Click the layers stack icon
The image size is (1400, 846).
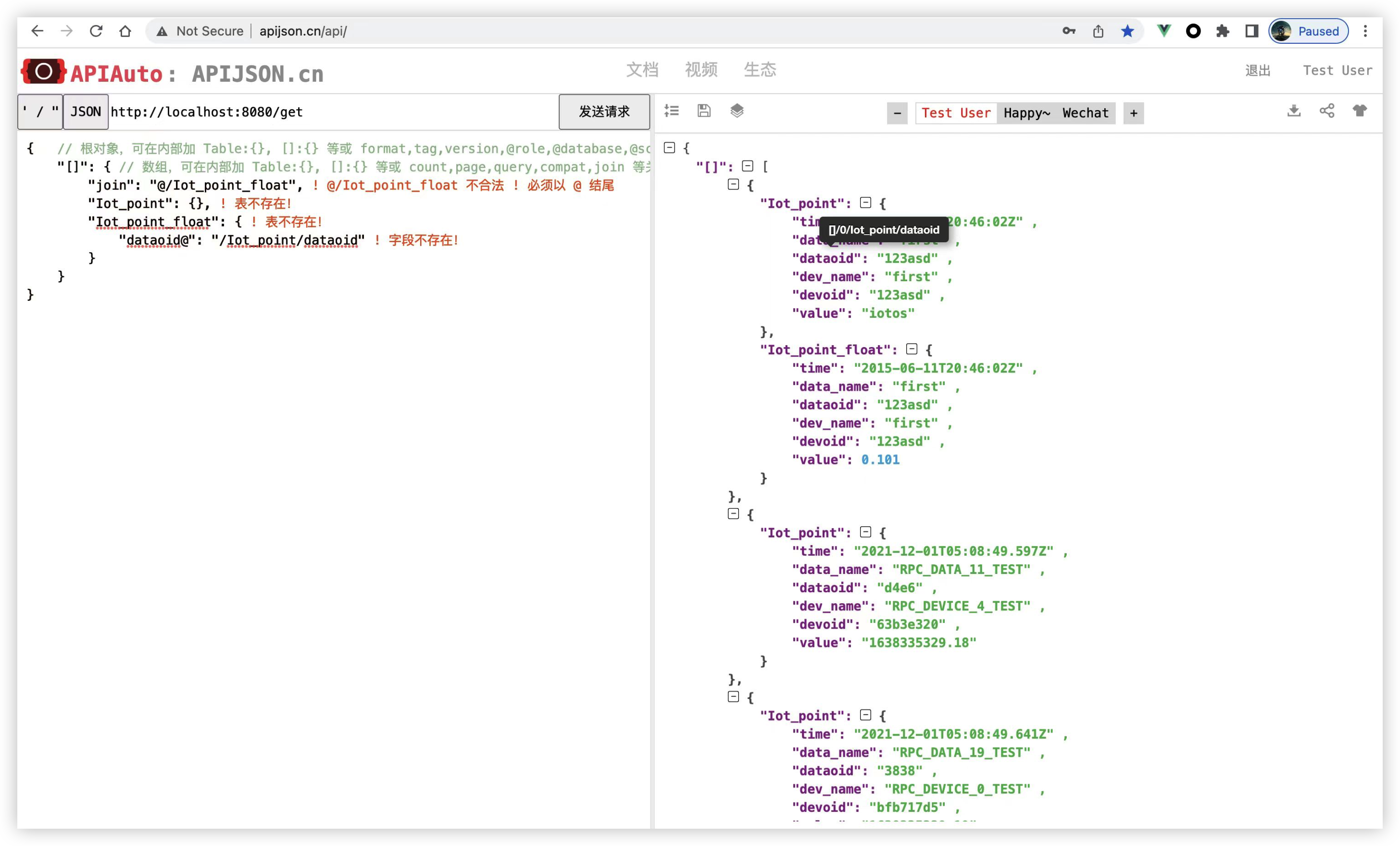click(x=737, y=111)
